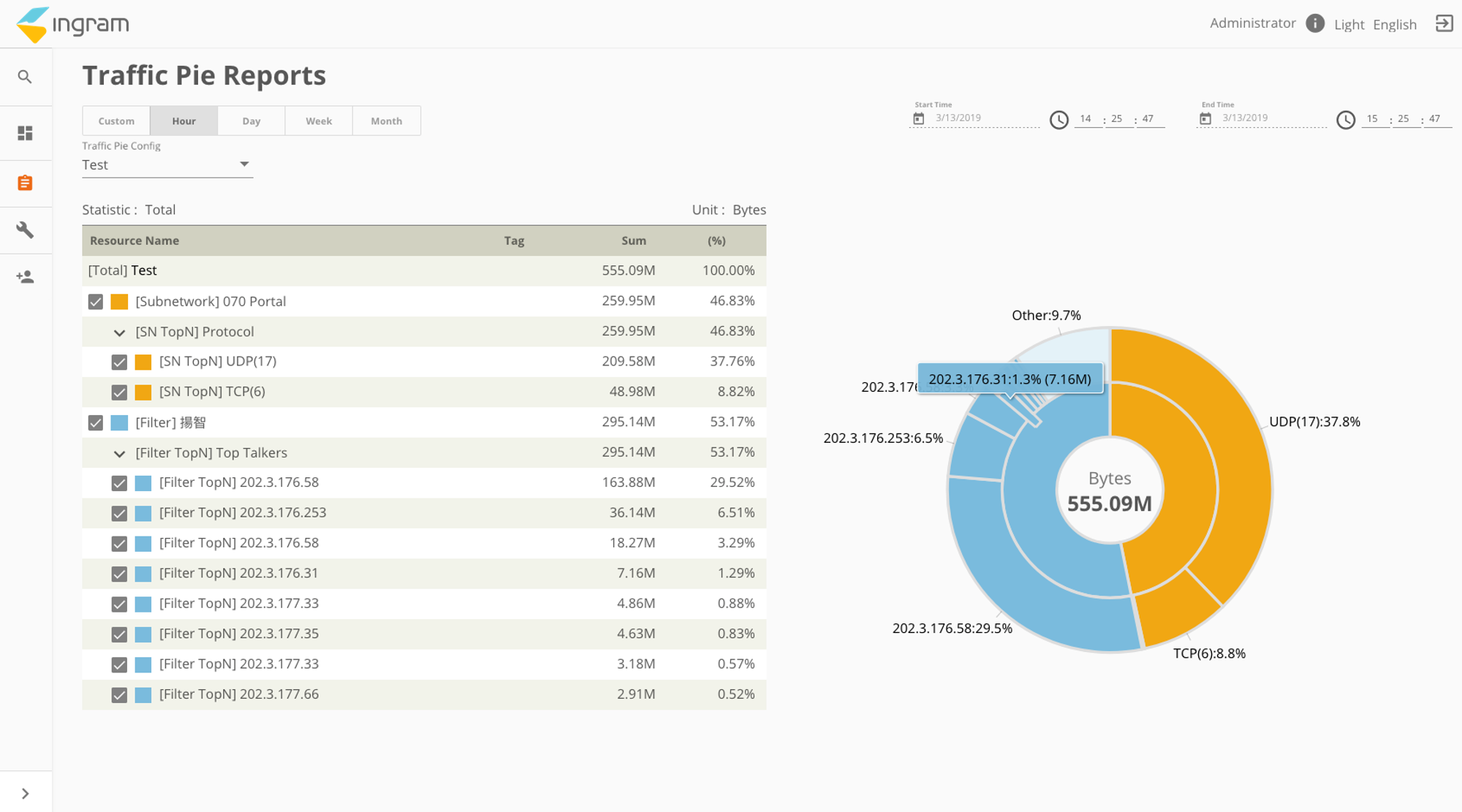1462x812 pixels.
Task: Click the English language link
Action: (x=1394, y=24)
